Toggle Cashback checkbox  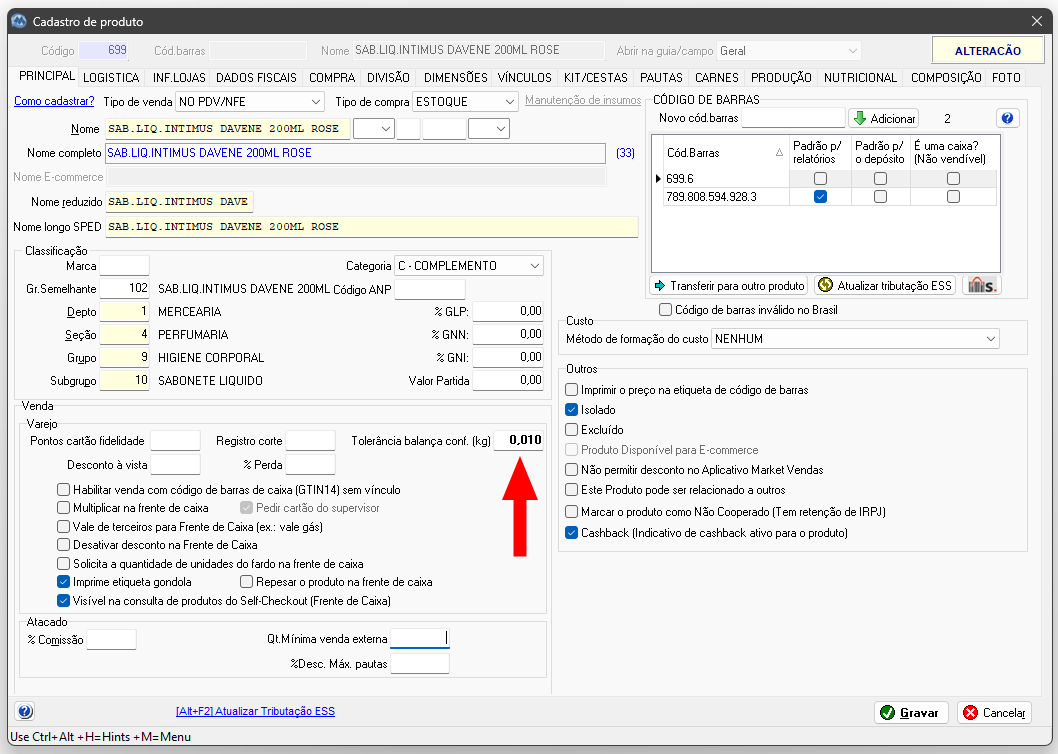pyautogui.click(x=572, y=533)
